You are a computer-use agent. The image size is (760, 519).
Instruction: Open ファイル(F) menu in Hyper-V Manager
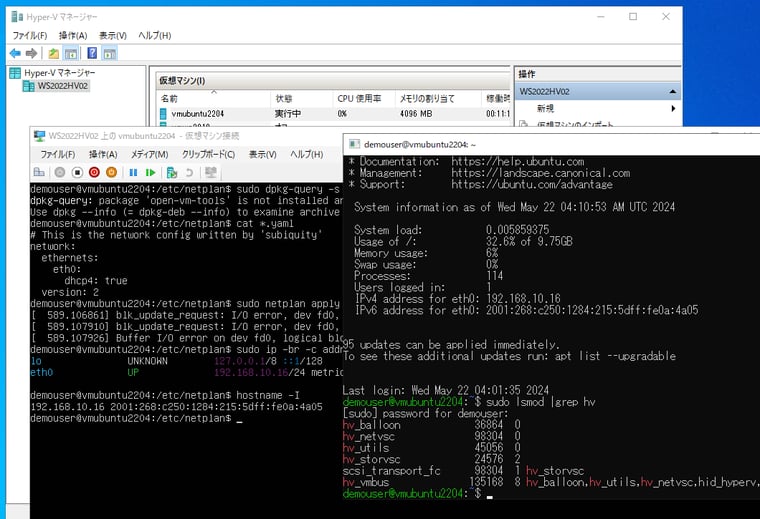(x=30, y=35)
